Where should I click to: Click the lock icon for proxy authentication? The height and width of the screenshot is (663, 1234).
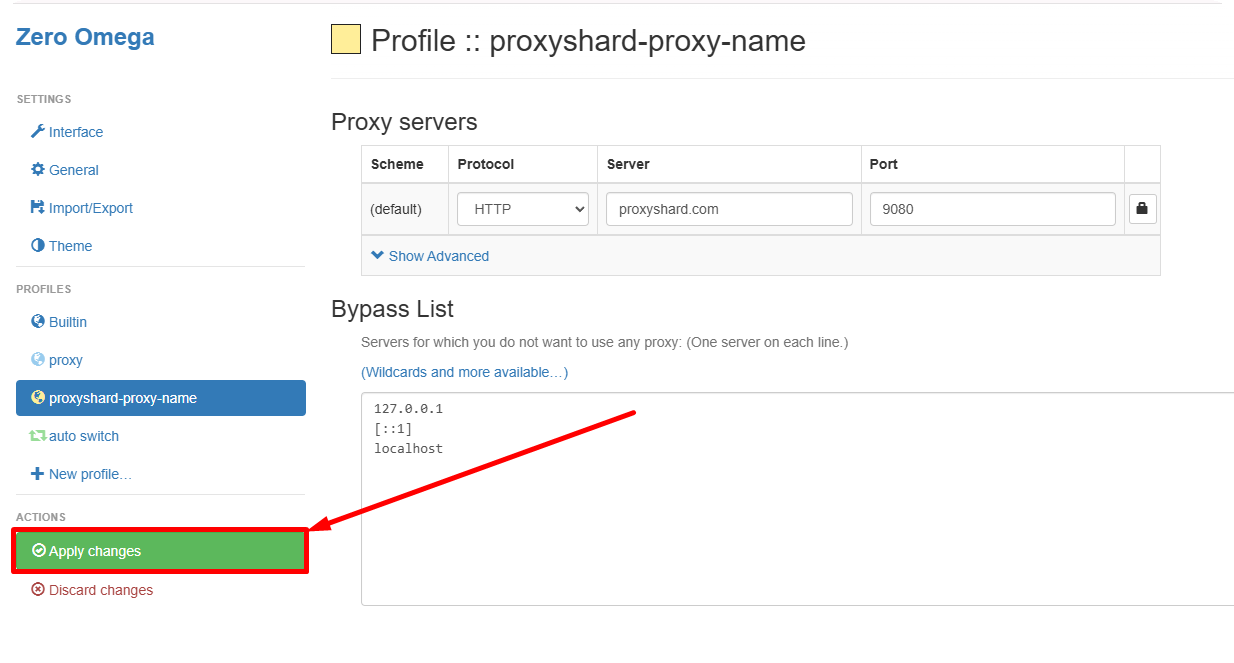(1143, 209)
